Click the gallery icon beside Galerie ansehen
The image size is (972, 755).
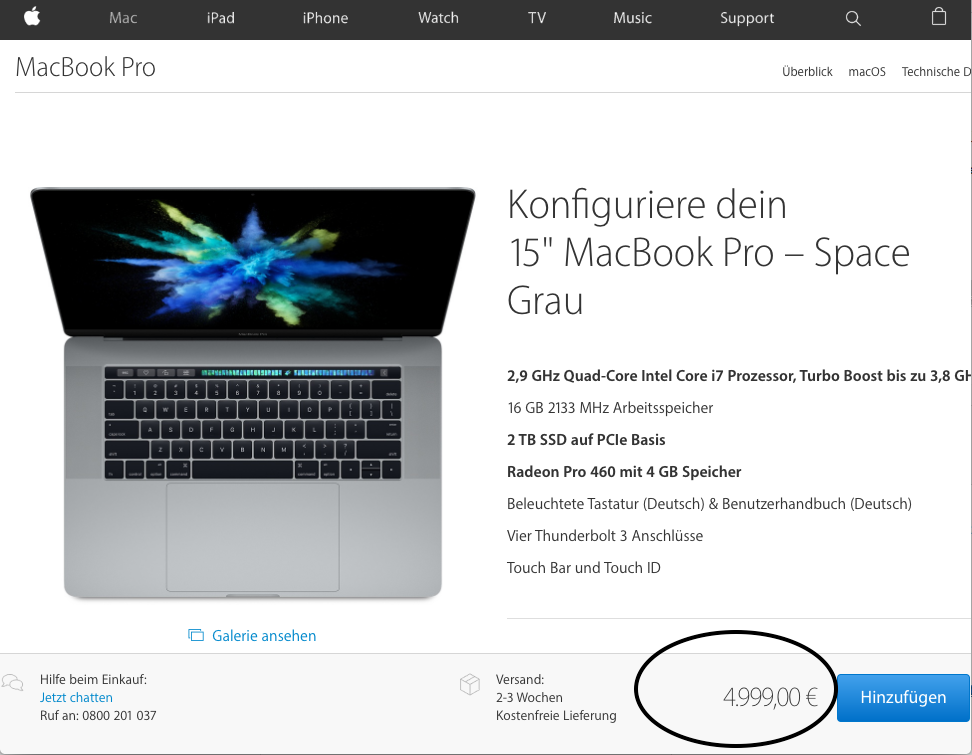tap(196, 635)
